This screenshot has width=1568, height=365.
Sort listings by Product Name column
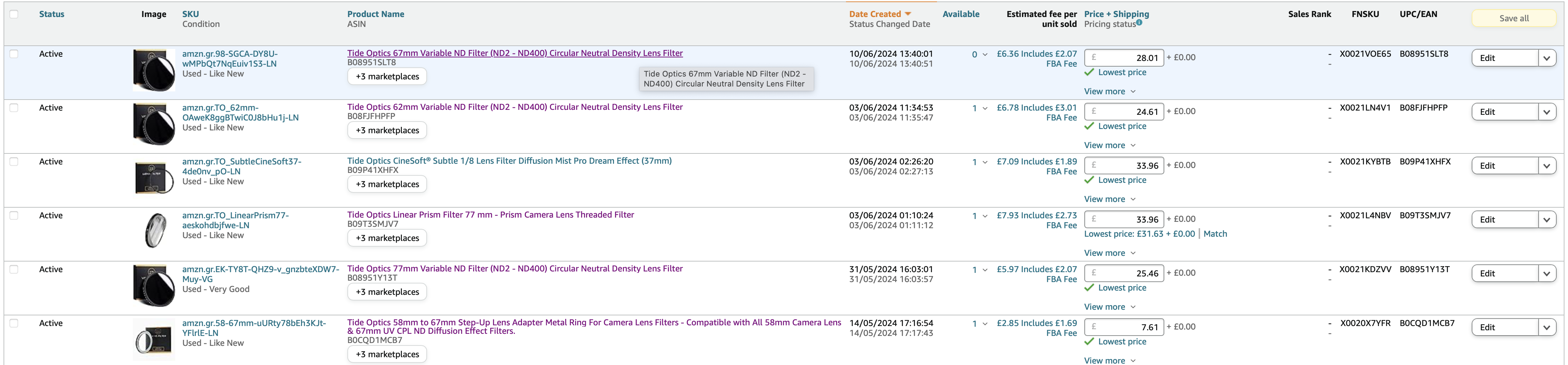tap(376, 14)
